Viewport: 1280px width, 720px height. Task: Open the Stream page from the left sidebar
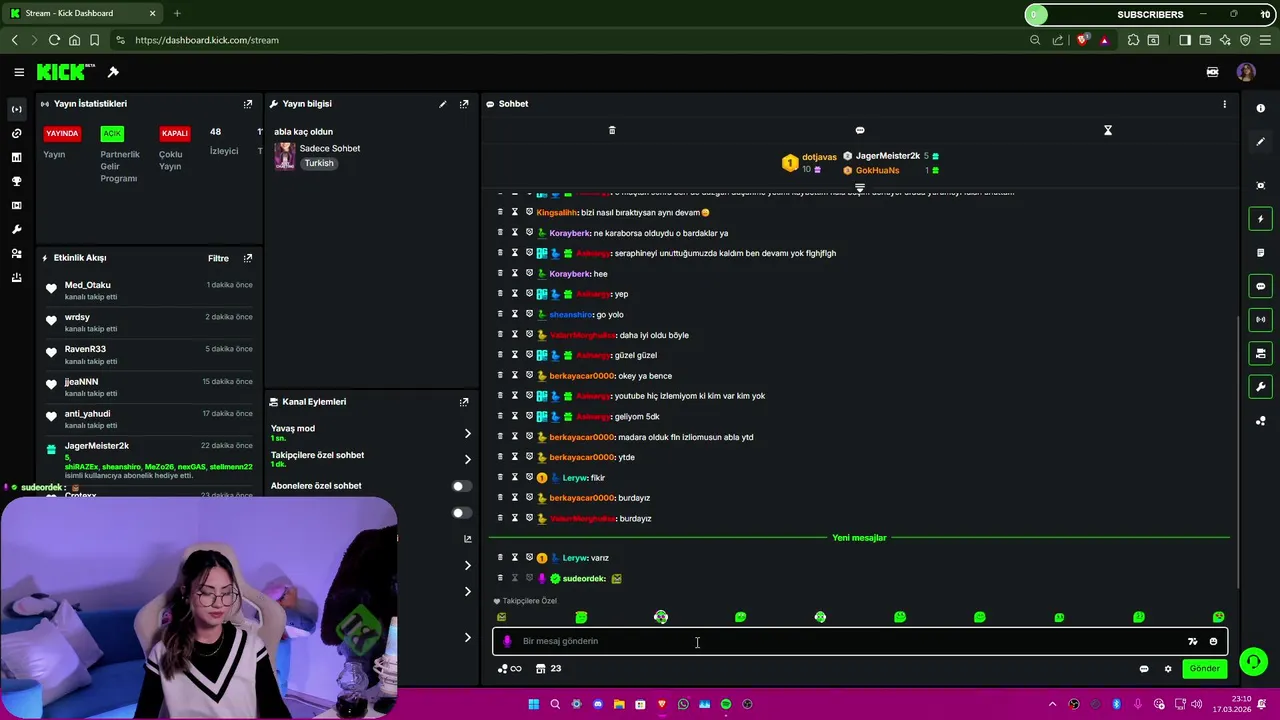pyautogui.click(x=16, y=109)
